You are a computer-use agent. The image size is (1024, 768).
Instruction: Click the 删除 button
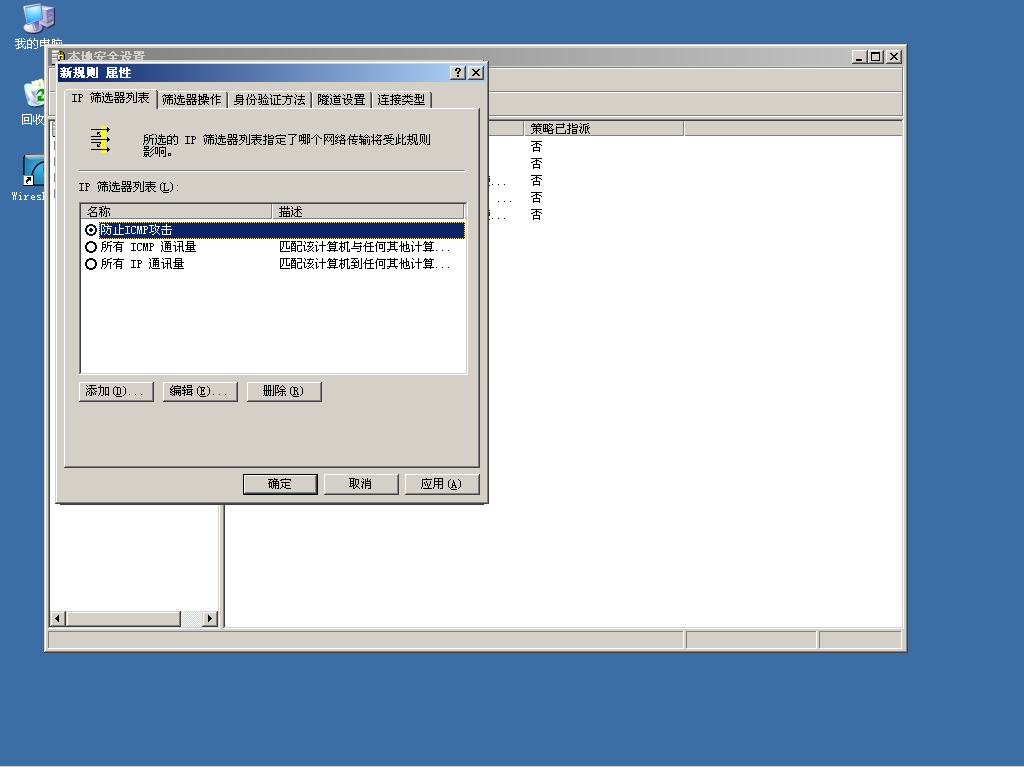(284, 391)
